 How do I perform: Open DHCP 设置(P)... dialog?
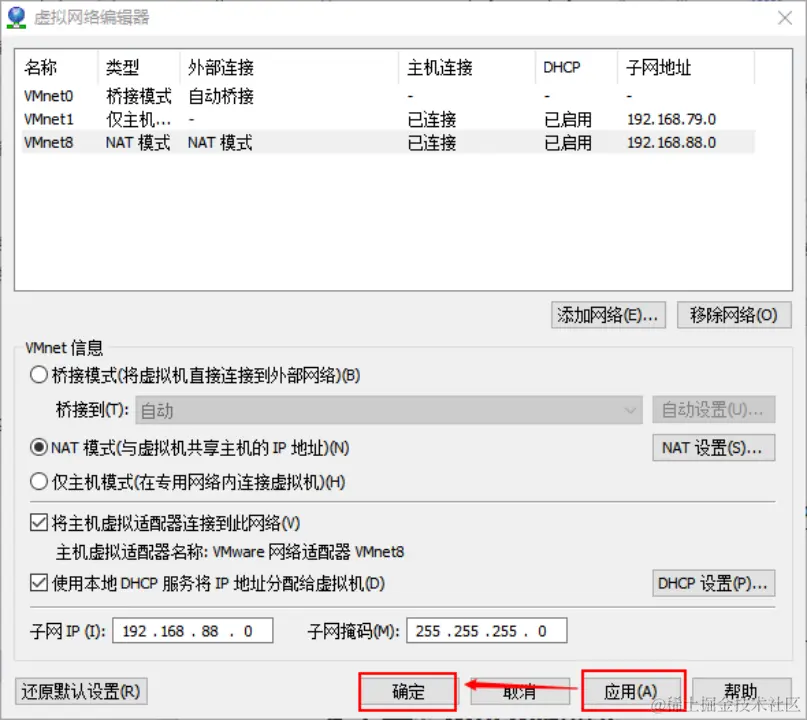point(713,583)
